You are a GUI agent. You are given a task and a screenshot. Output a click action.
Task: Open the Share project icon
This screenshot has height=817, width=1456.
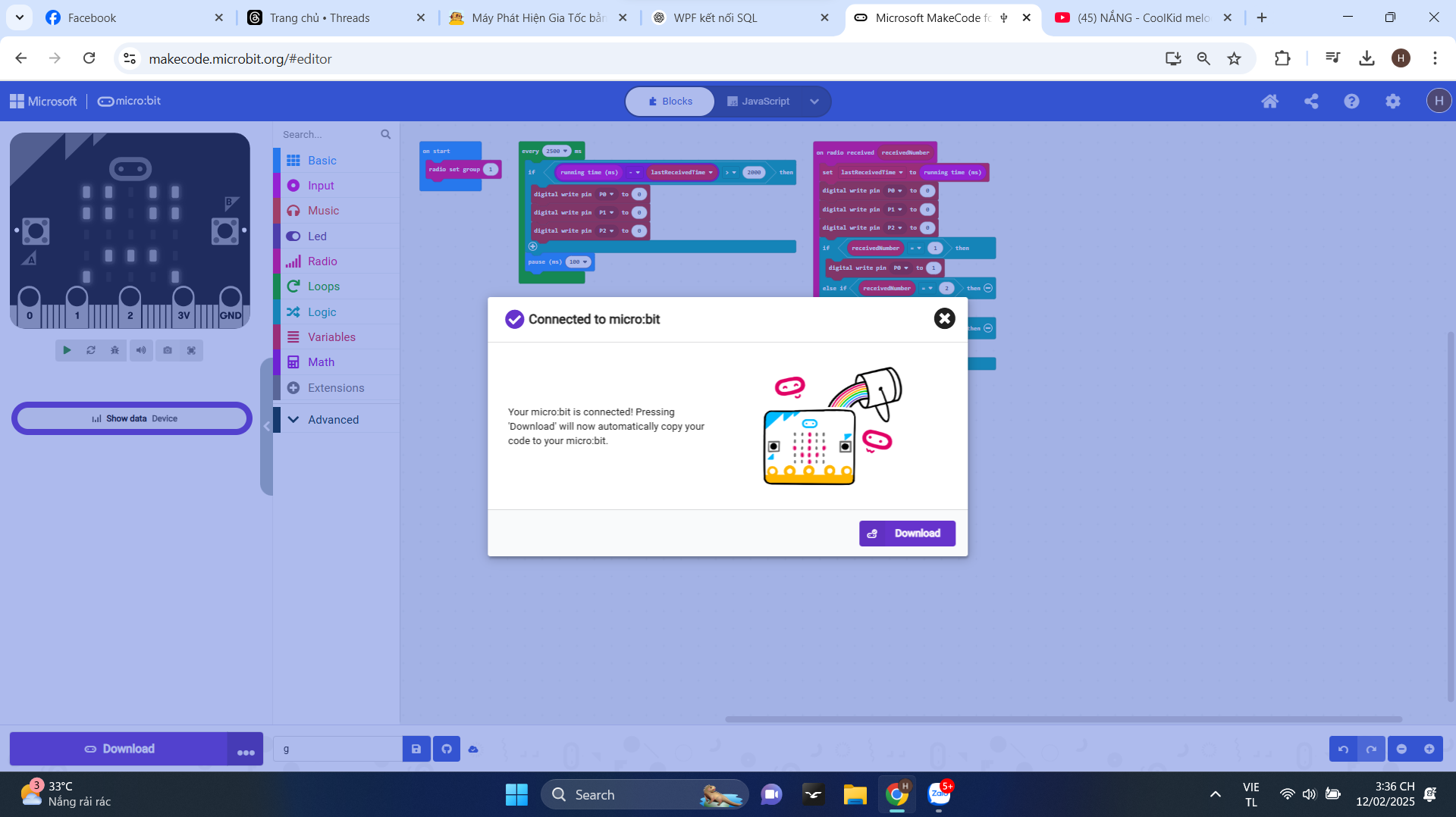(x=1311, y=102)
